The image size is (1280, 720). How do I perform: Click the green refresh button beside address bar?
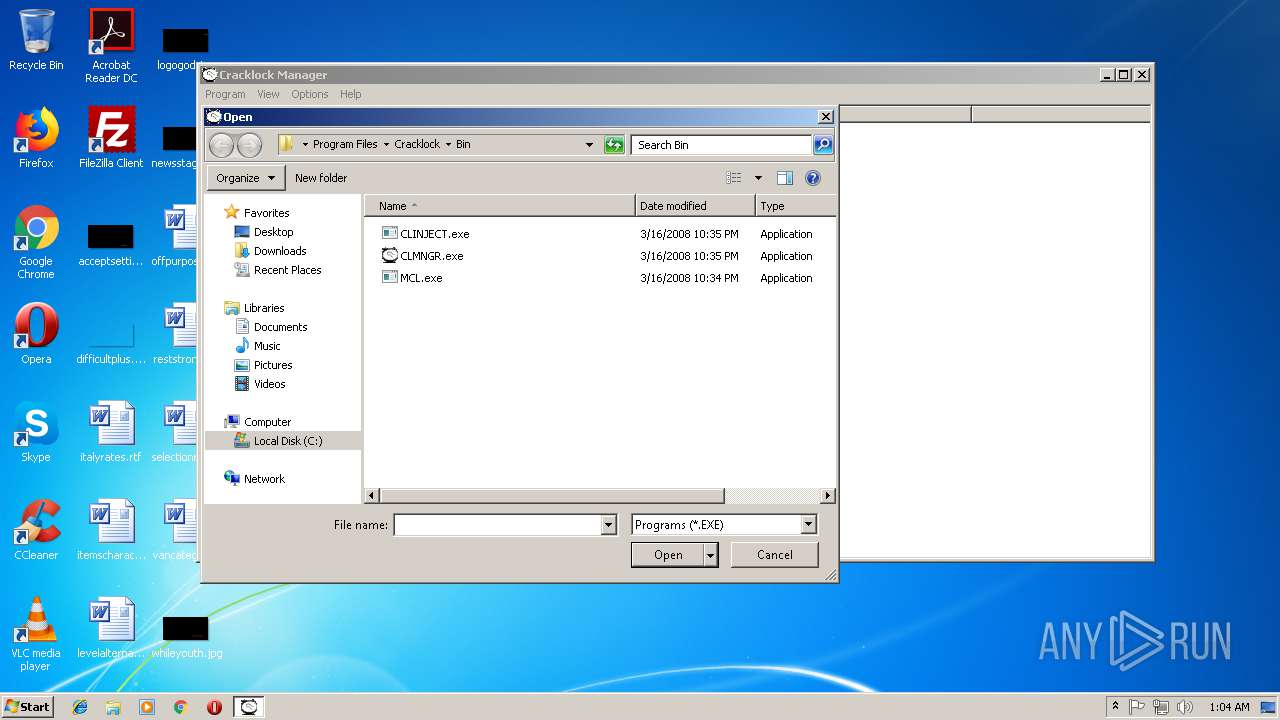tap(614, 145)
